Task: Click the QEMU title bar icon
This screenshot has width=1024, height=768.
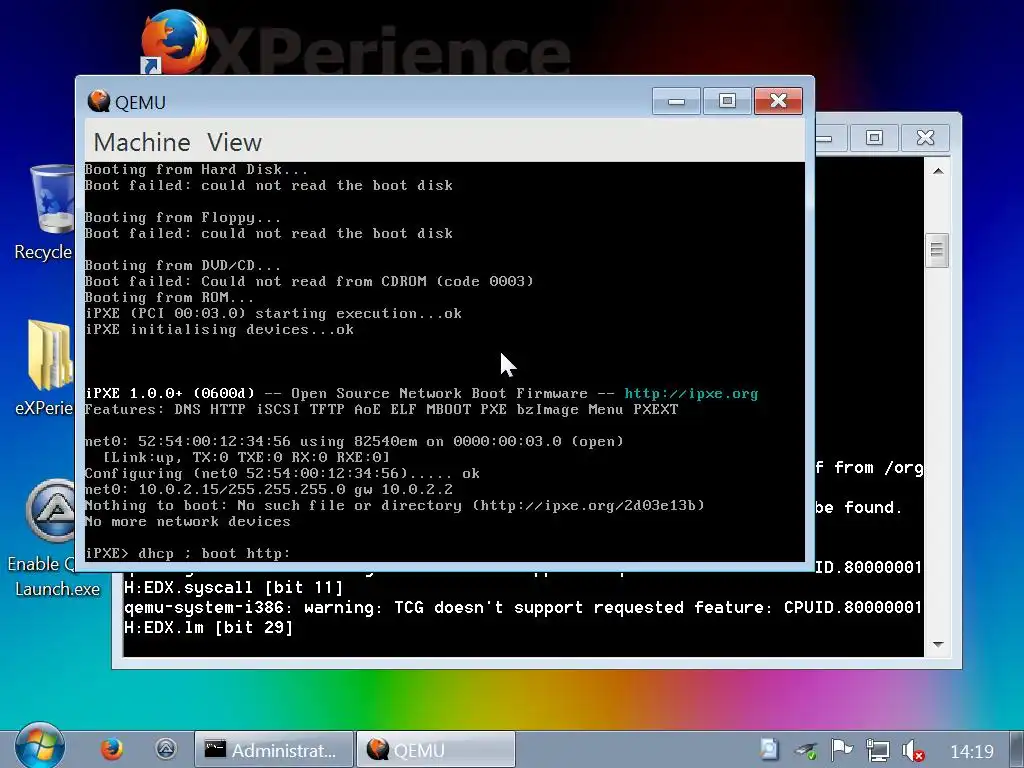Action: click(x=99, y=101)
